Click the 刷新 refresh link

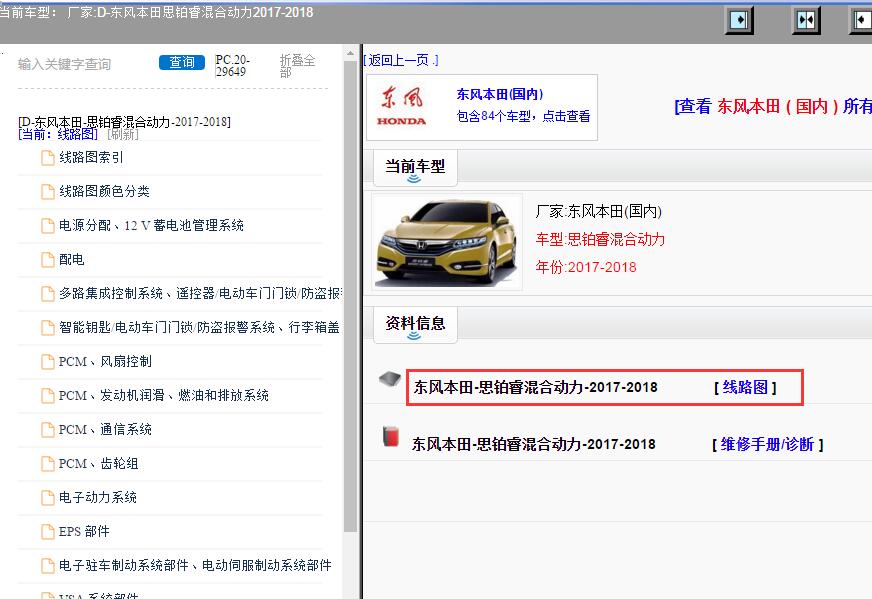122,135
